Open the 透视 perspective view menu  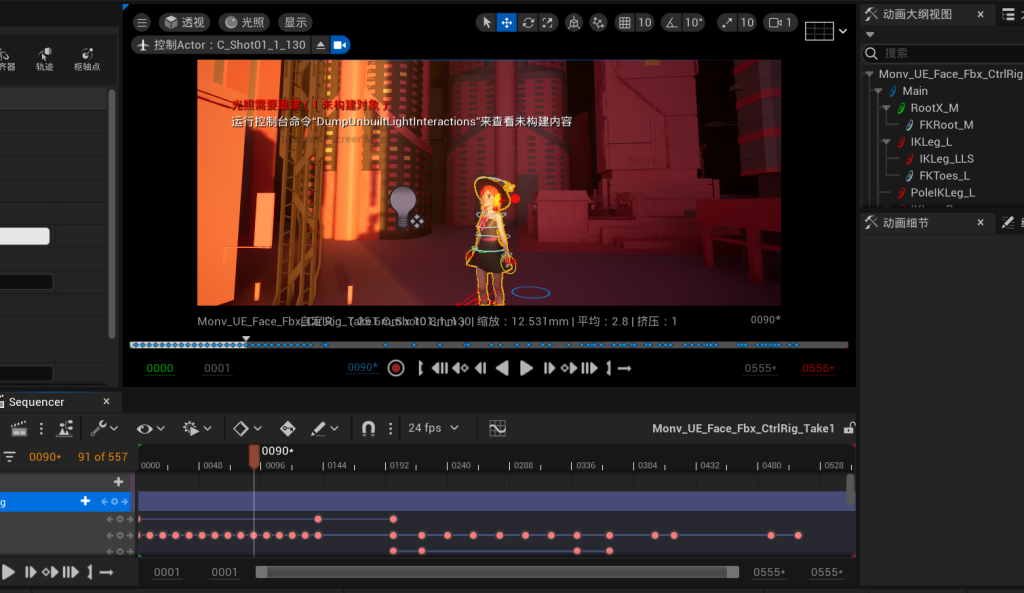184,23
